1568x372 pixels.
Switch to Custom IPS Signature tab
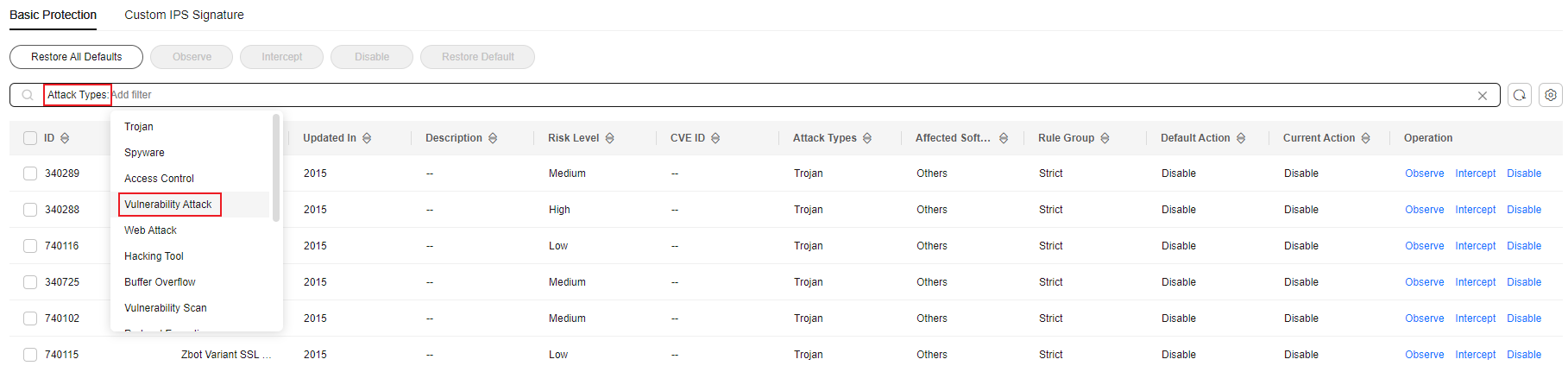184,15
